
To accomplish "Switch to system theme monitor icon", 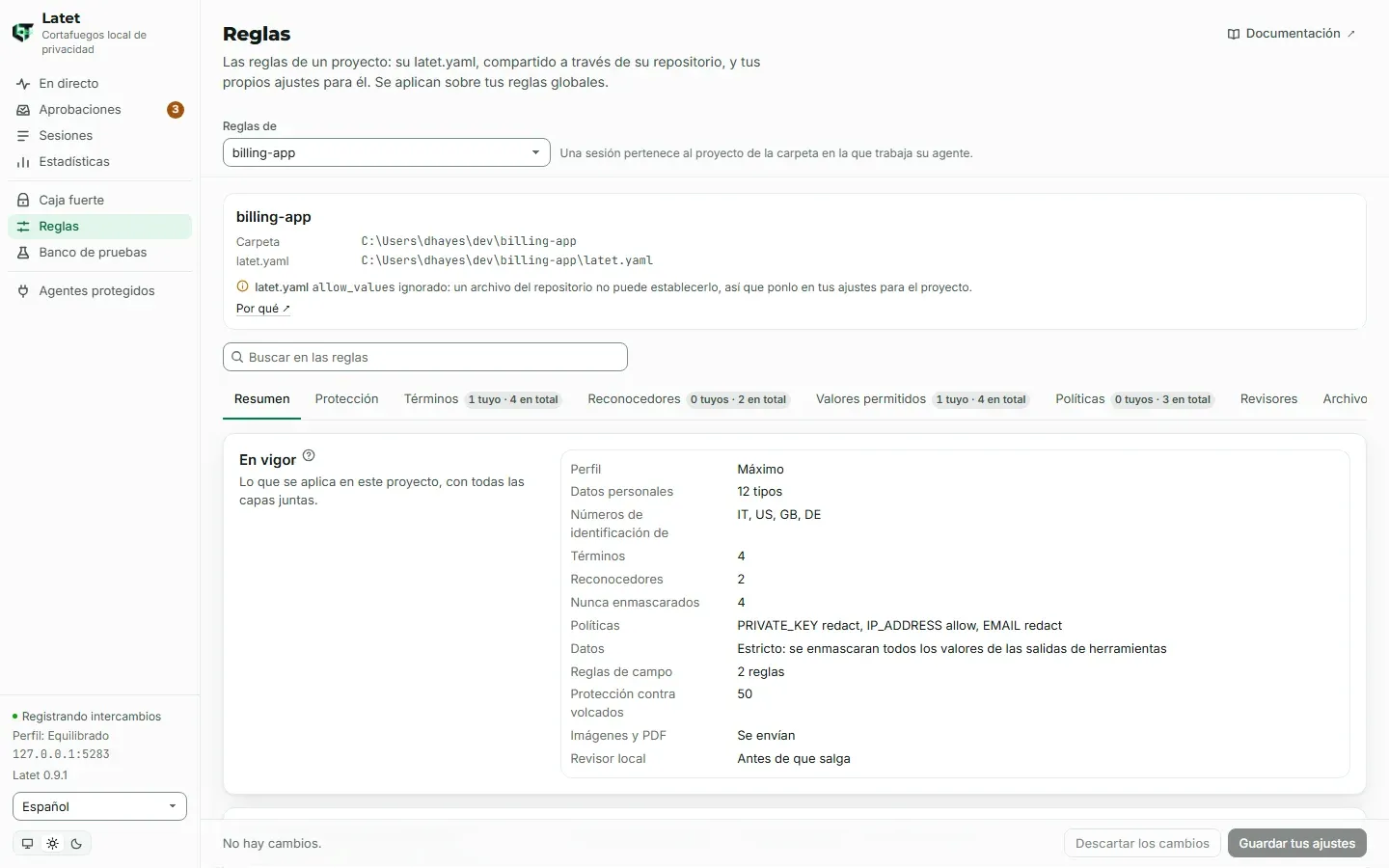I will 27,844.
